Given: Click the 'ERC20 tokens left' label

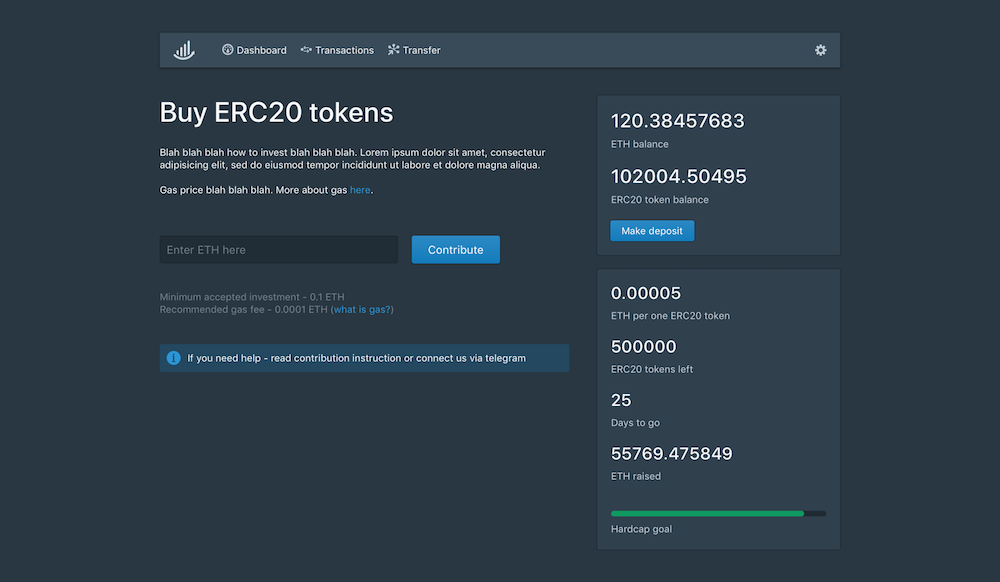Looking at the screenshot, I should click(x=652, y=369).
